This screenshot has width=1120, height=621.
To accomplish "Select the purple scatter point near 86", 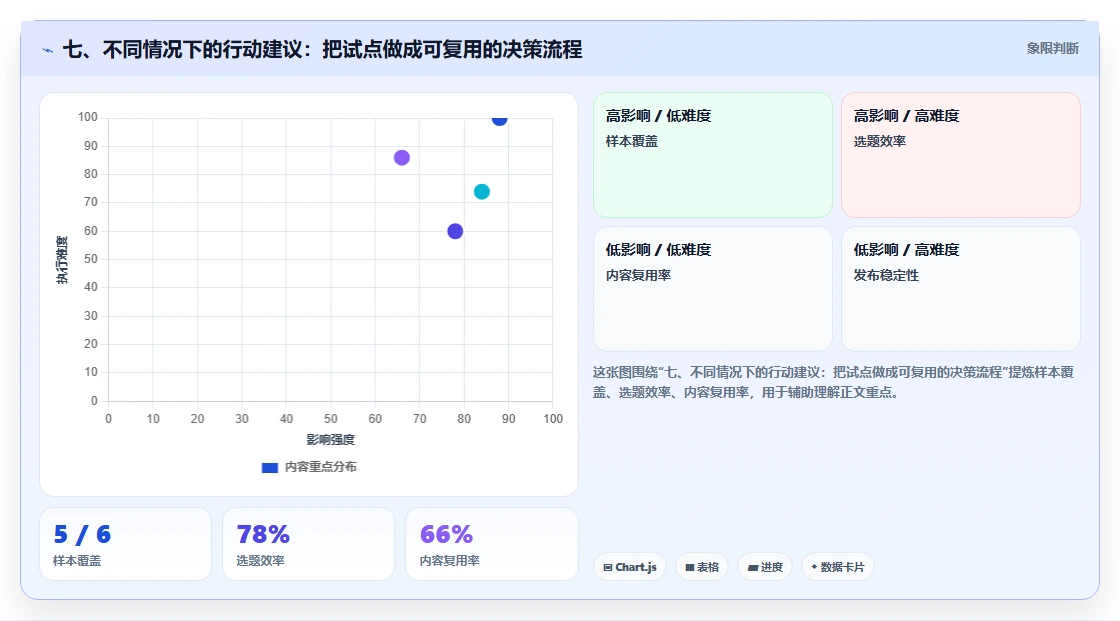I will 402,157.
